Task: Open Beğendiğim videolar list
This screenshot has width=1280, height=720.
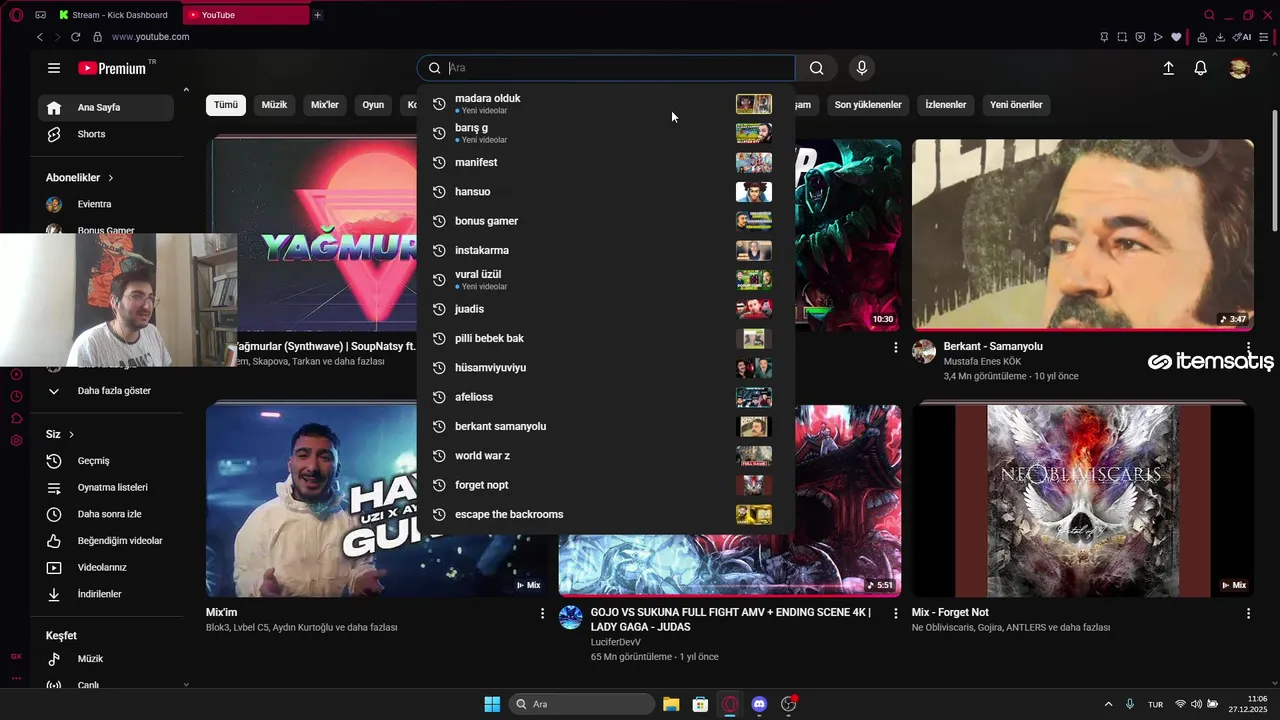Action: (x=106, y=541)
